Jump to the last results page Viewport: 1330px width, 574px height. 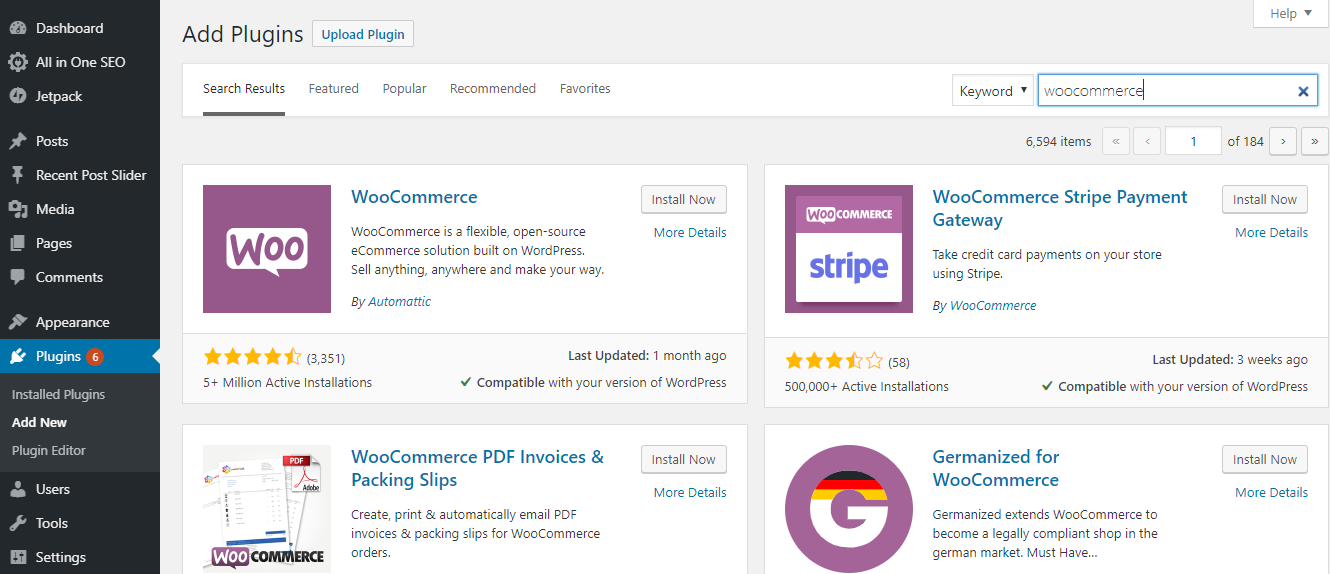[x=1315, y=141]
